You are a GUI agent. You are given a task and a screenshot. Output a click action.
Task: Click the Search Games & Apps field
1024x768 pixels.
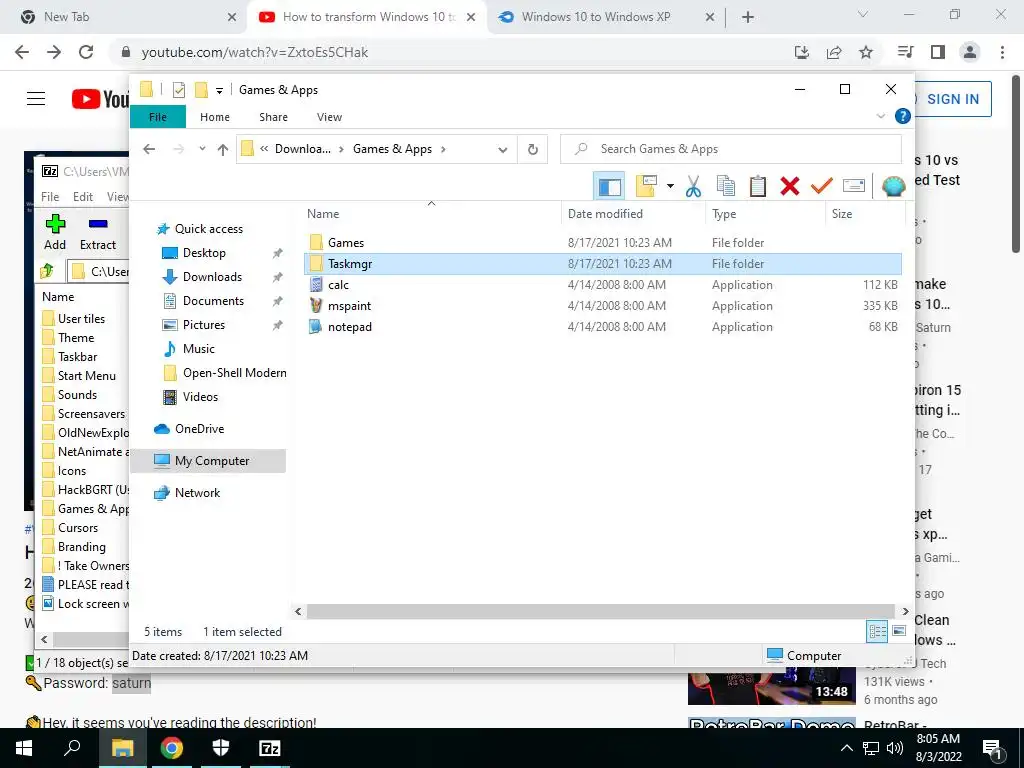click(x=731, y=149)
